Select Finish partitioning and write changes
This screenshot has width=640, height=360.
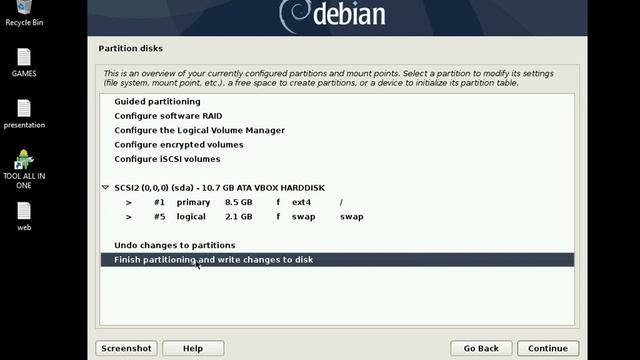pyautogui.click(x=337, y=260)
